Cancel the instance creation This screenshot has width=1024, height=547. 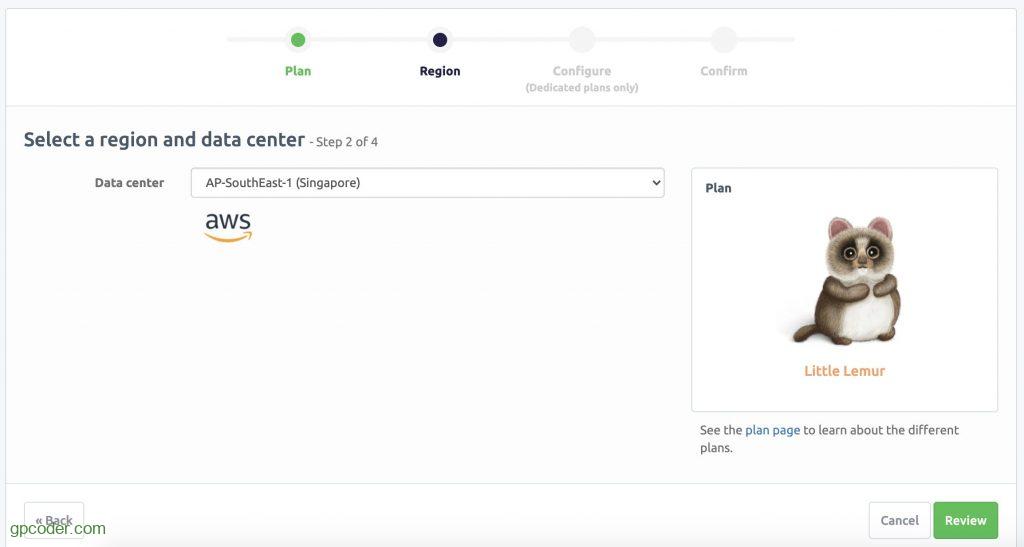(899, 520)
